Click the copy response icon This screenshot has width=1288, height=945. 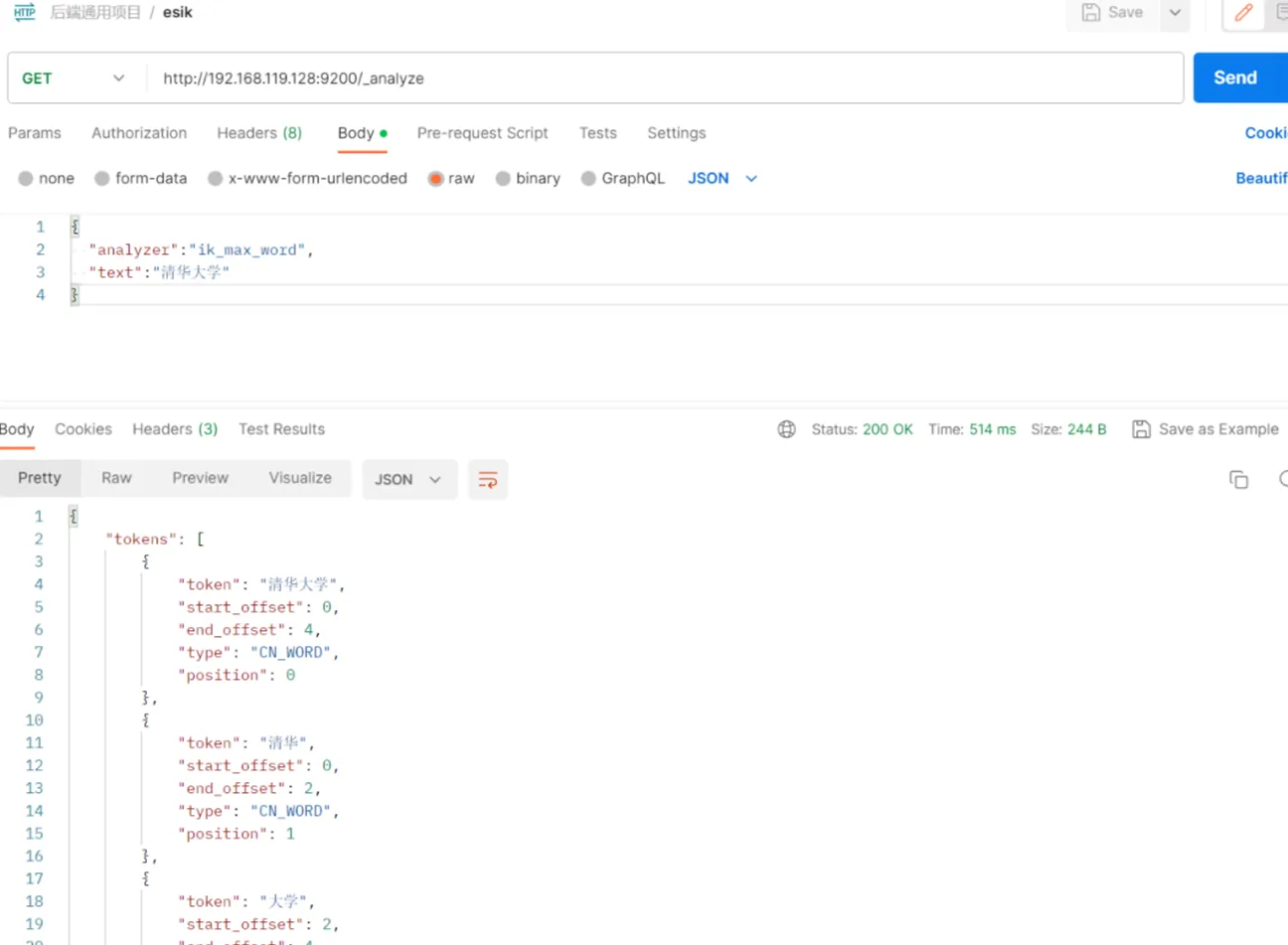[x=1238, y=480]
